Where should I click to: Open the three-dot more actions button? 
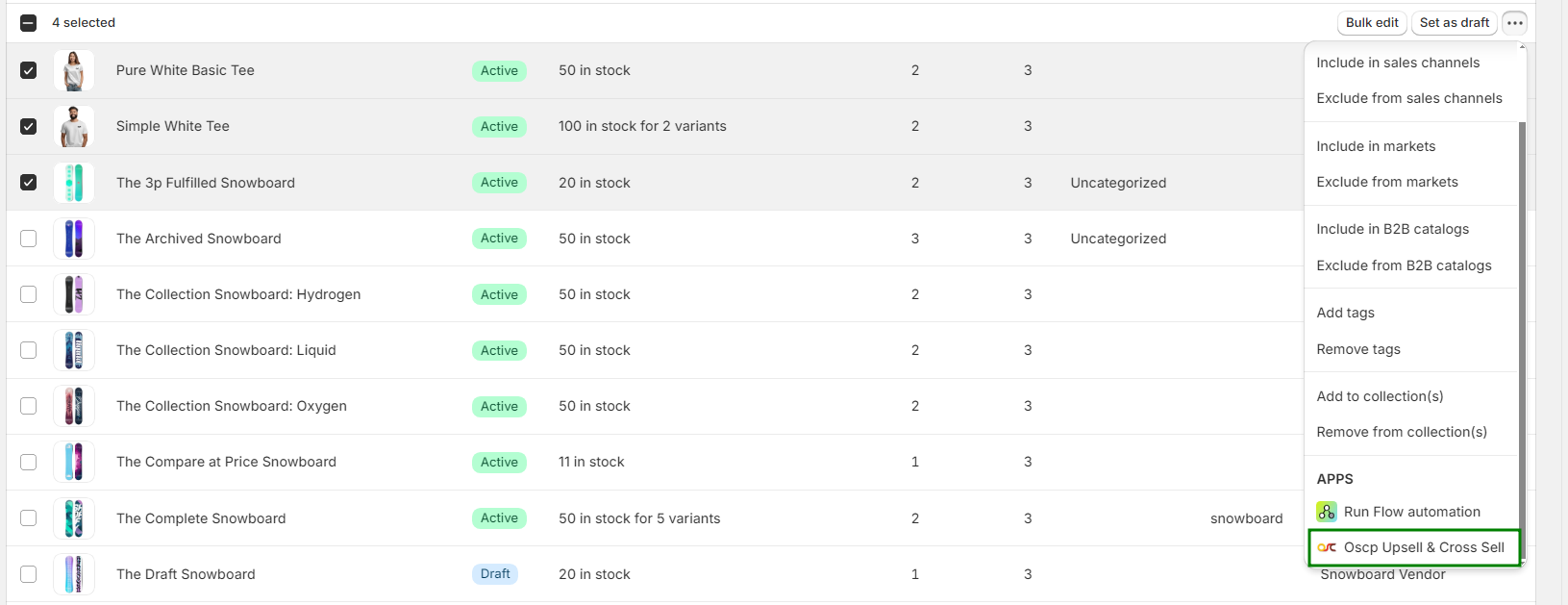click(1514, 23)
